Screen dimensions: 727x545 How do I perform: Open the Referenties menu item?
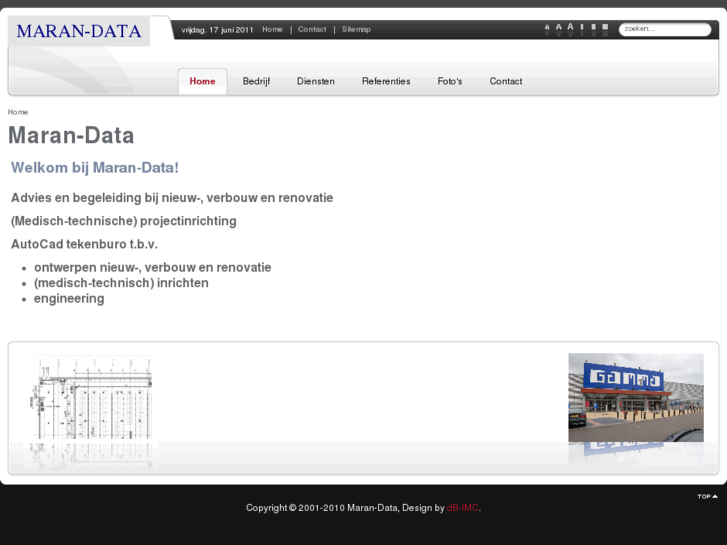(x=386, y=81)
